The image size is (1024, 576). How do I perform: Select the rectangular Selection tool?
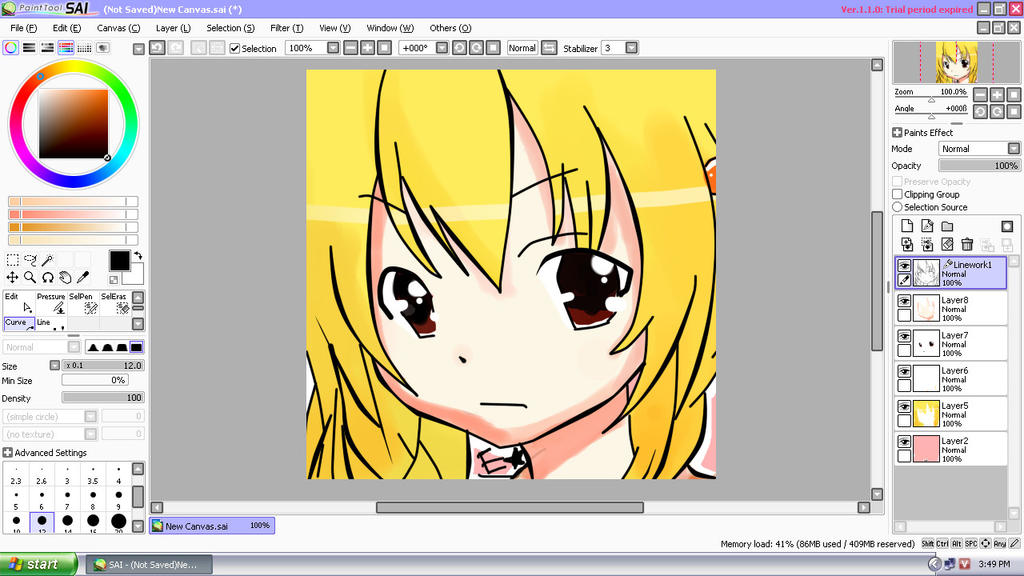pyautogui.click(x=12, y=260)
